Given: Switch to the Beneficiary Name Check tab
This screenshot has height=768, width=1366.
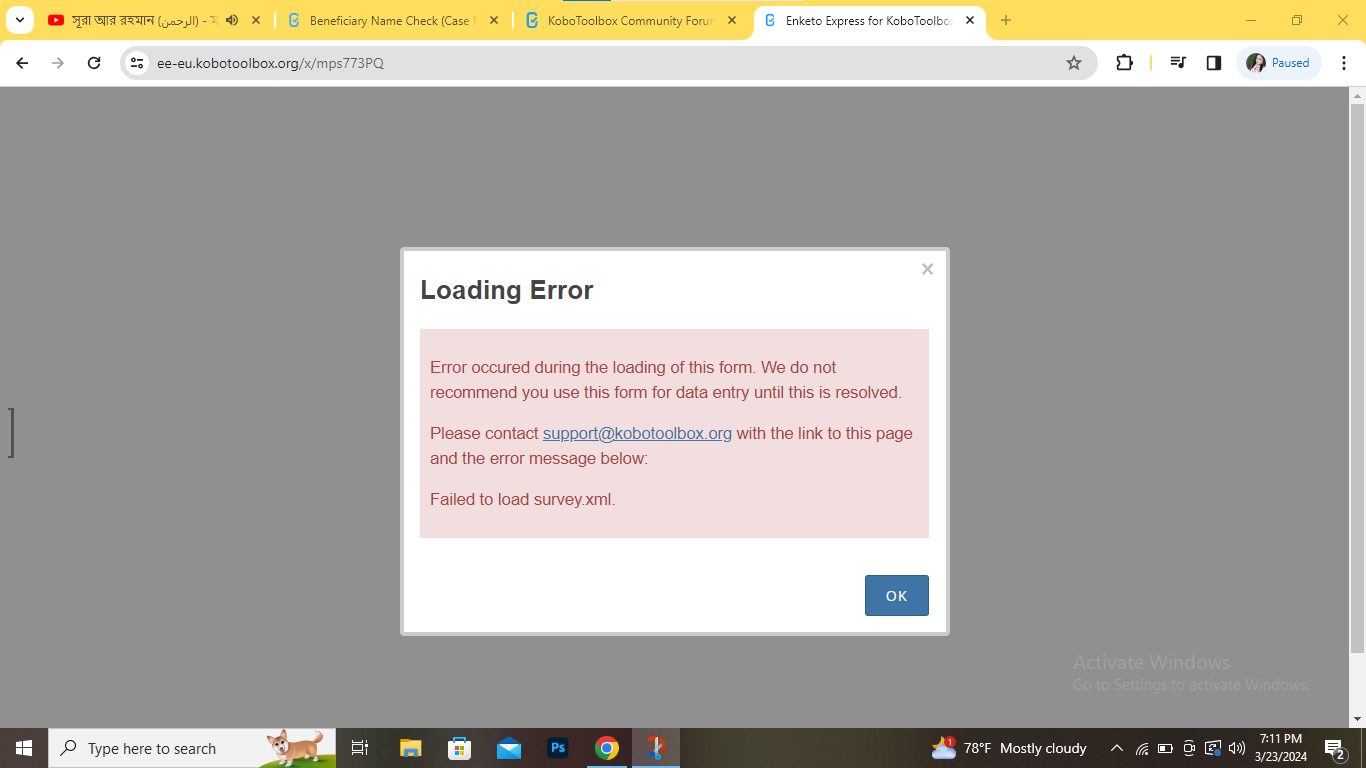Looking at the screenshot, I should [390, 20].
